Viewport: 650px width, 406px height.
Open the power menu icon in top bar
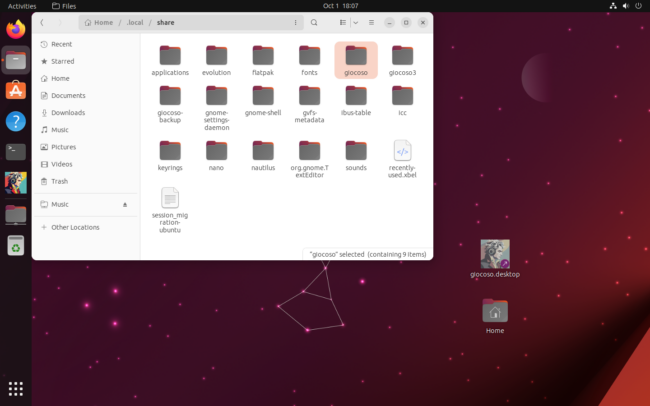pyautogui.click(x=638, y=6)
